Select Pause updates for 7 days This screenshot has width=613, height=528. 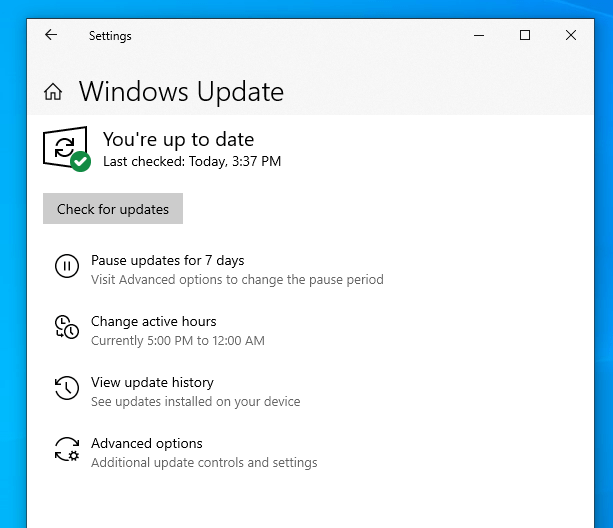point(167,261)
